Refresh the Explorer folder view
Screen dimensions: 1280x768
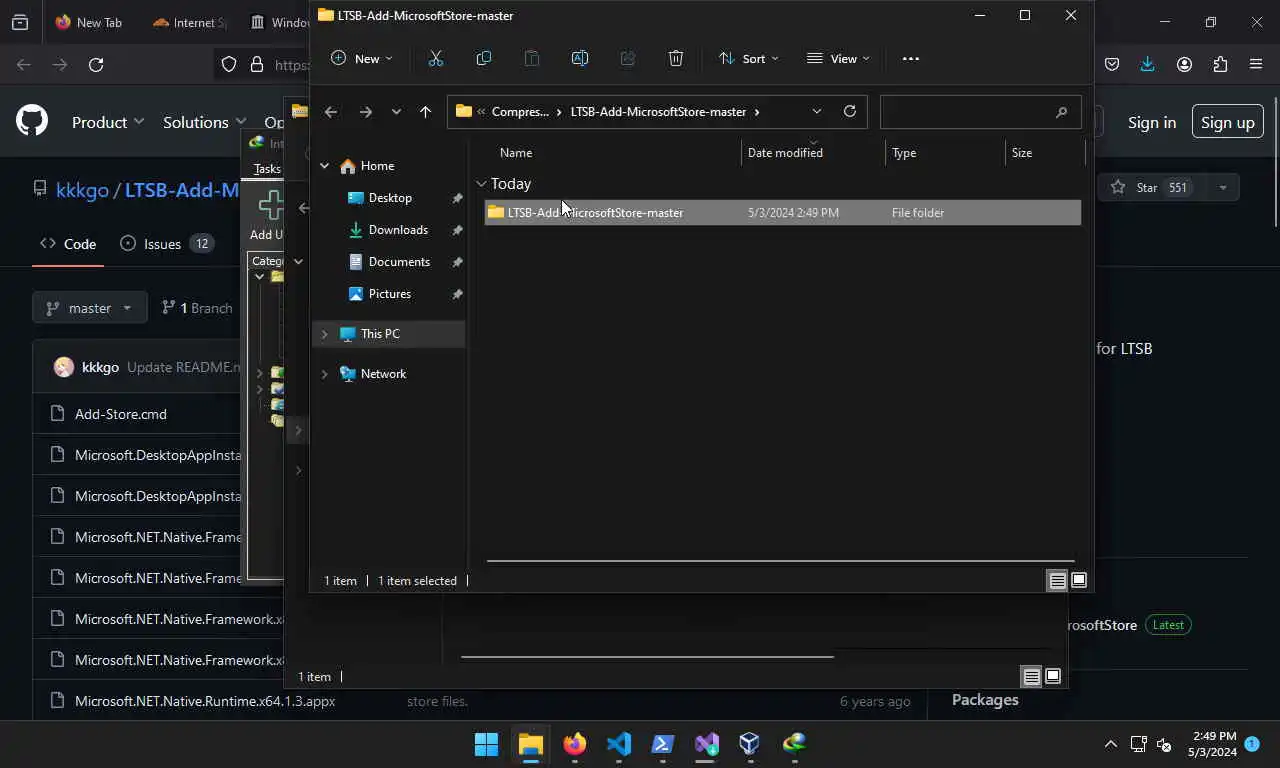click(850, 111)
